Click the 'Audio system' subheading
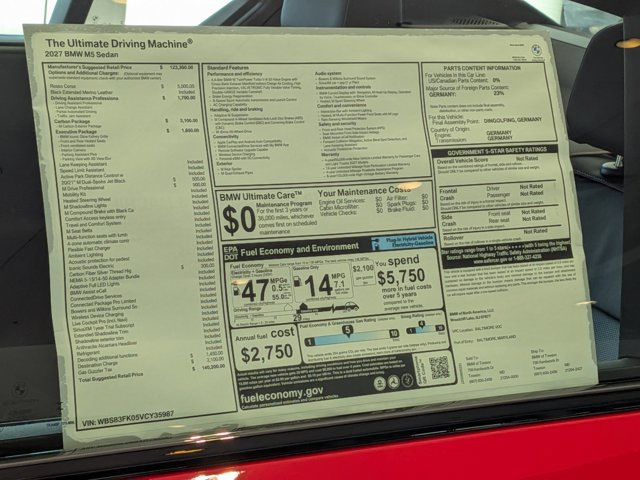 tap(328, 73)
